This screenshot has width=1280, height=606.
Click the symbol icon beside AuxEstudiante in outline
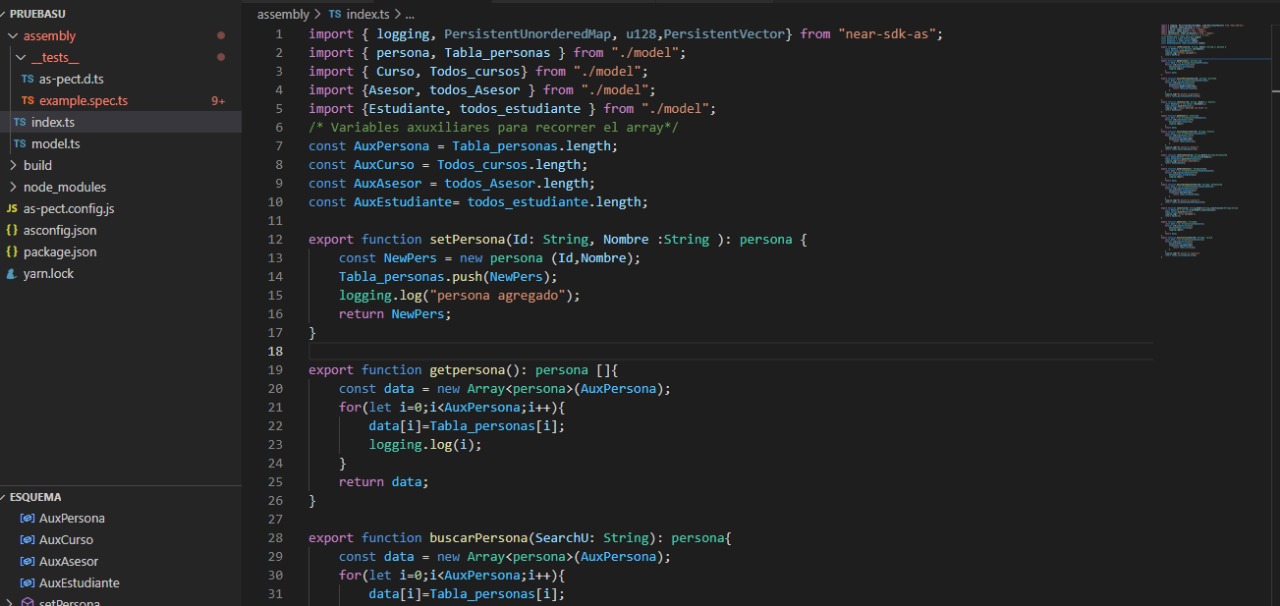(28, 583)
